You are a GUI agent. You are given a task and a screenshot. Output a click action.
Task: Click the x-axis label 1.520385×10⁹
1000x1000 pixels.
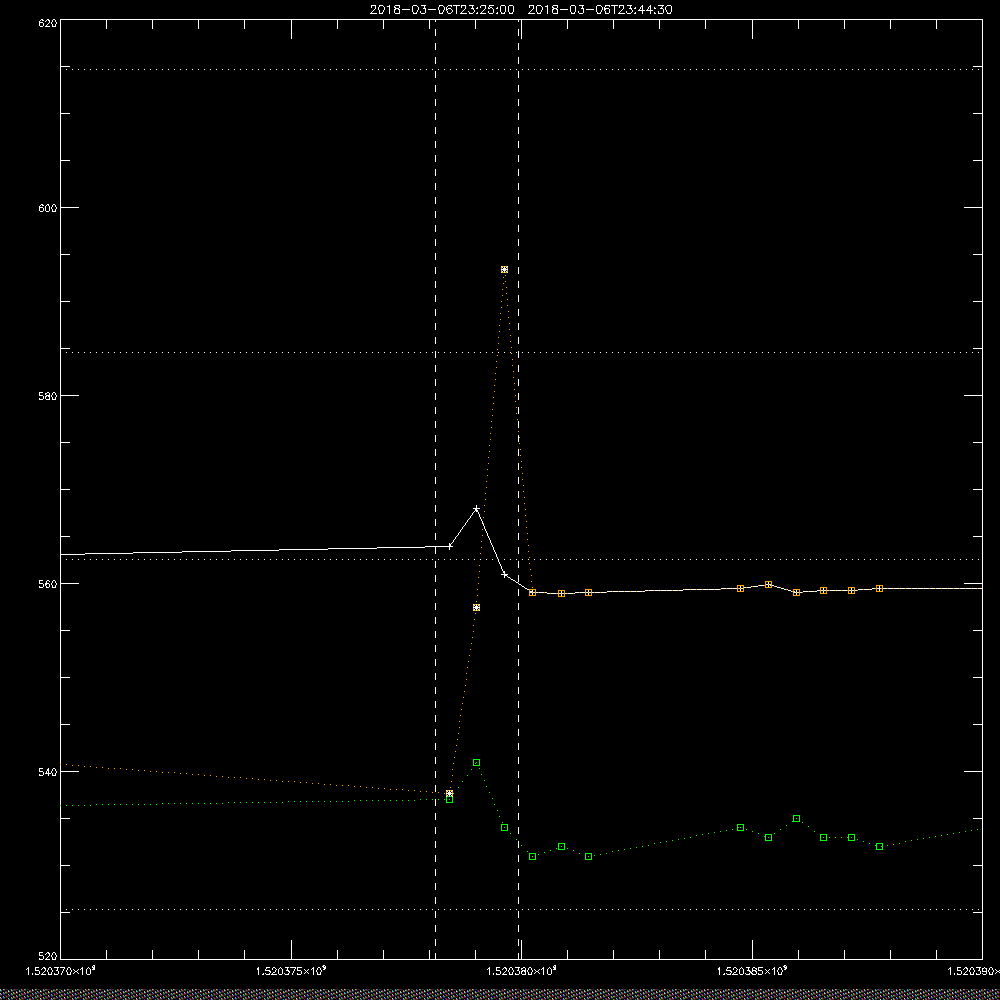coord(753,971)
